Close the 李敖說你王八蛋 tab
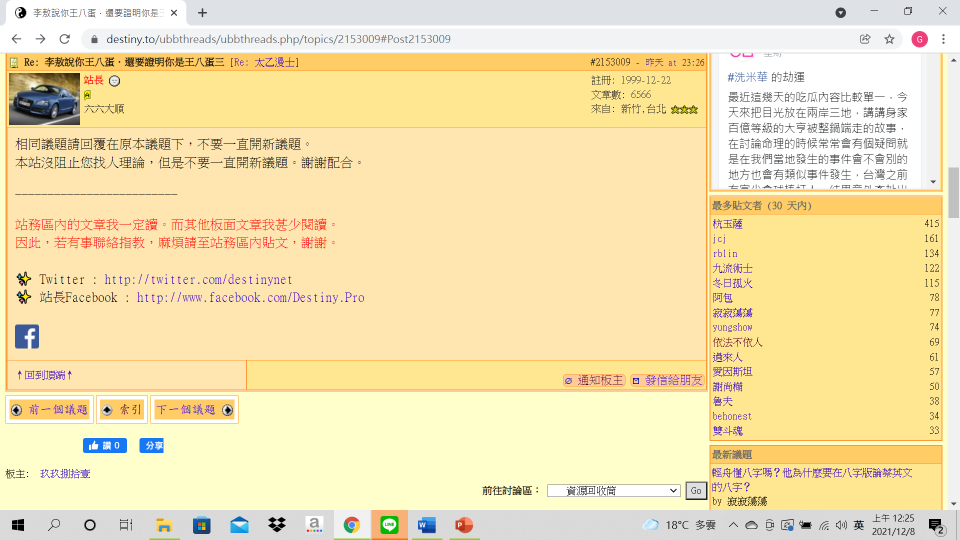This screenshot has height=540, width=960. (x=174, y=13)
